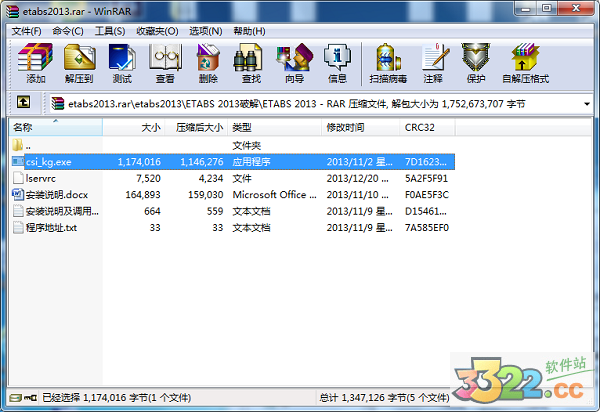Image resolution: width=600 pixels, height=412 pixels.
Task: Open the Help (帮助) menu
Action: 249,31
